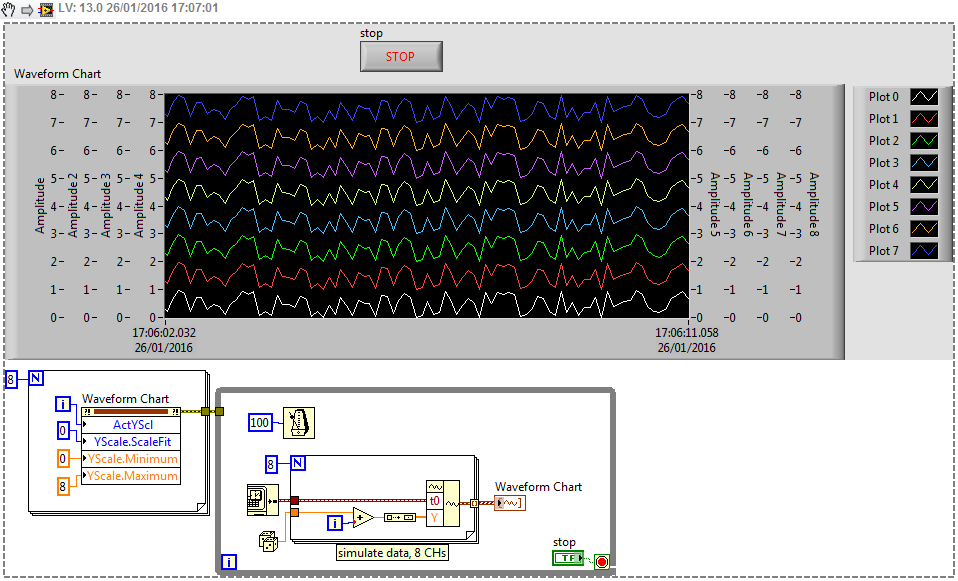Click the orange auto-index tunnel on simulate loop

point(294,512)
